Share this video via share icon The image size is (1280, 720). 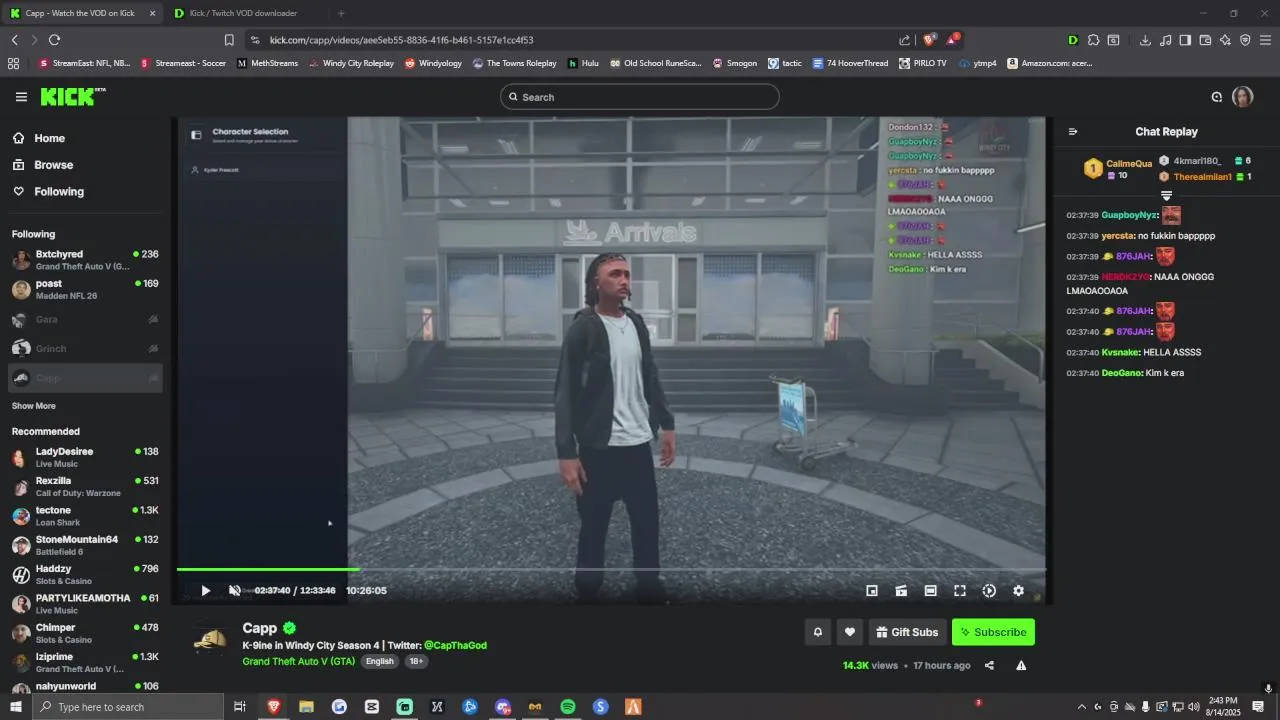[x=989, y=666]
